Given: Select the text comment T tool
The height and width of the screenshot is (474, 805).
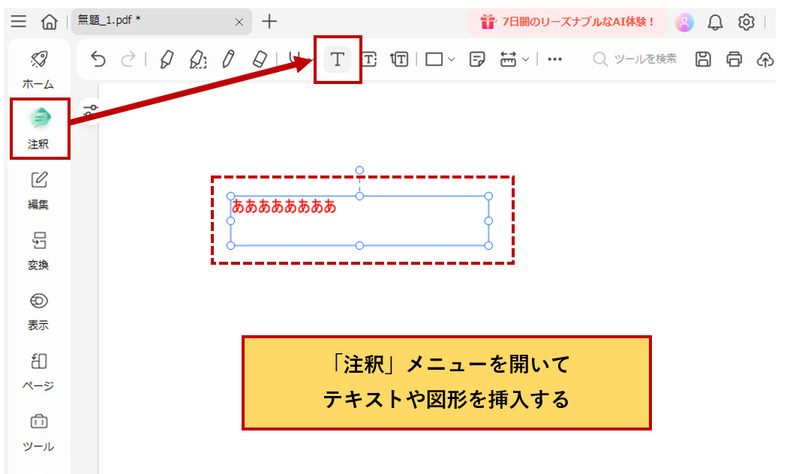Looking at the screenshot, I should click(337, 60).
